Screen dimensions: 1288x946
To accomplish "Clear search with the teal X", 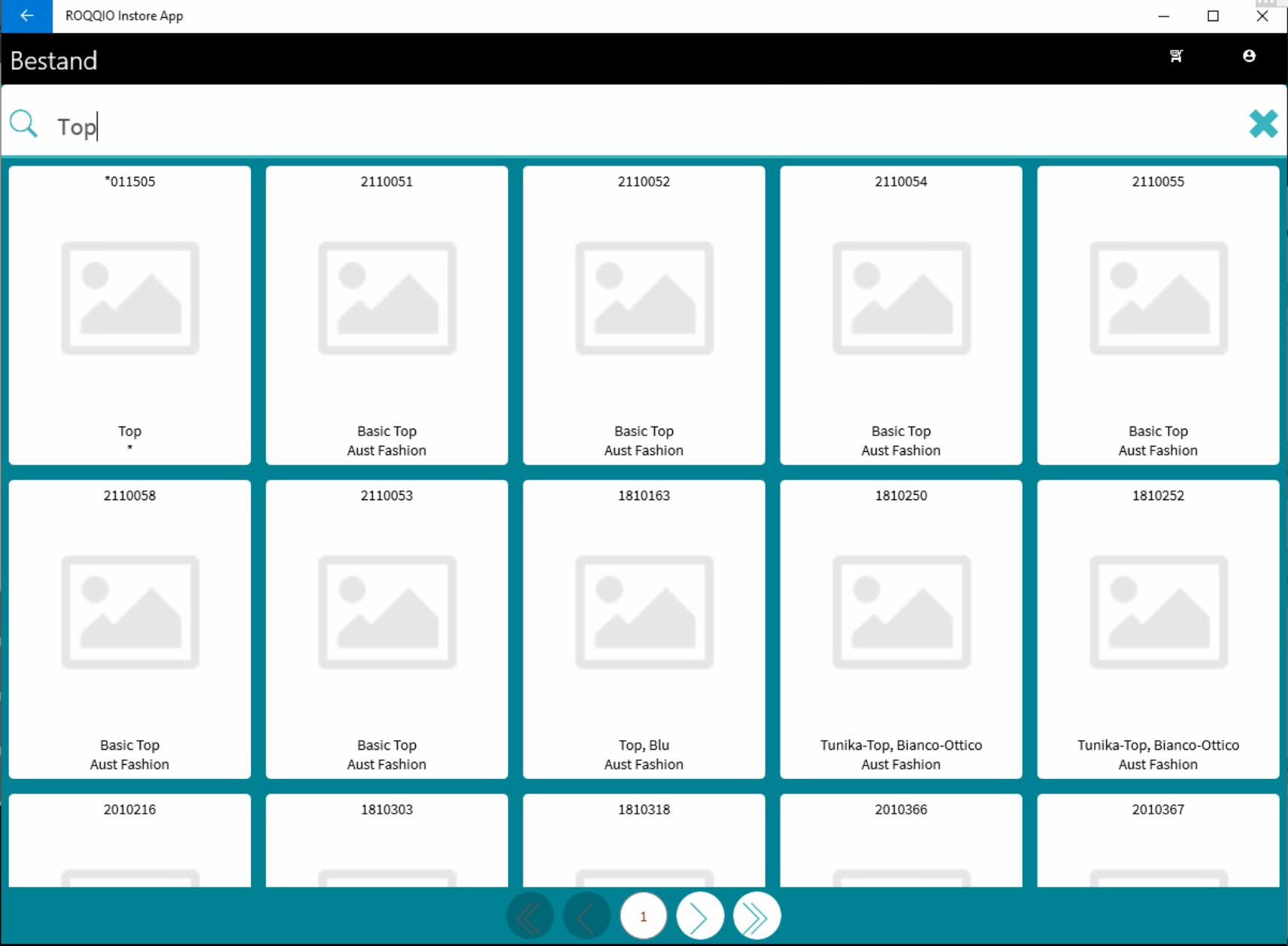I will pyautogui.click(x=1262, y=124).
